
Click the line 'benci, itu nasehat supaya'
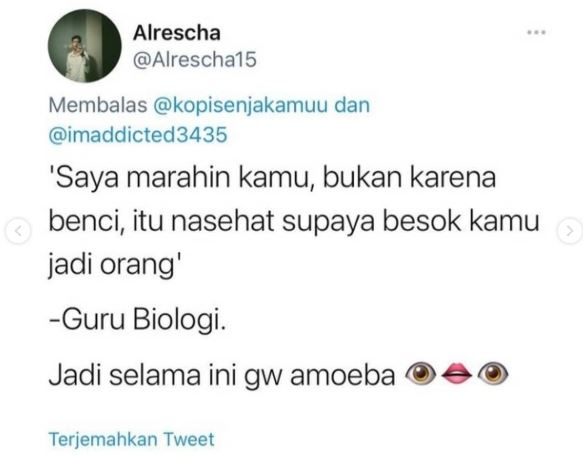tap(212, 222)
